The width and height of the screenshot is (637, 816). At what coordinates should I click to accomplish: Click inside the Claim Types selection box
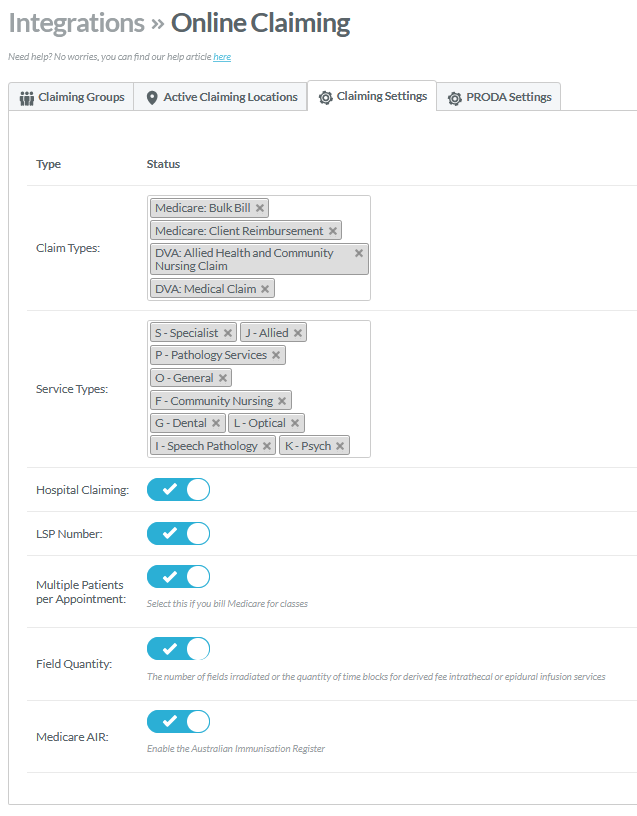tap(320, 288)
